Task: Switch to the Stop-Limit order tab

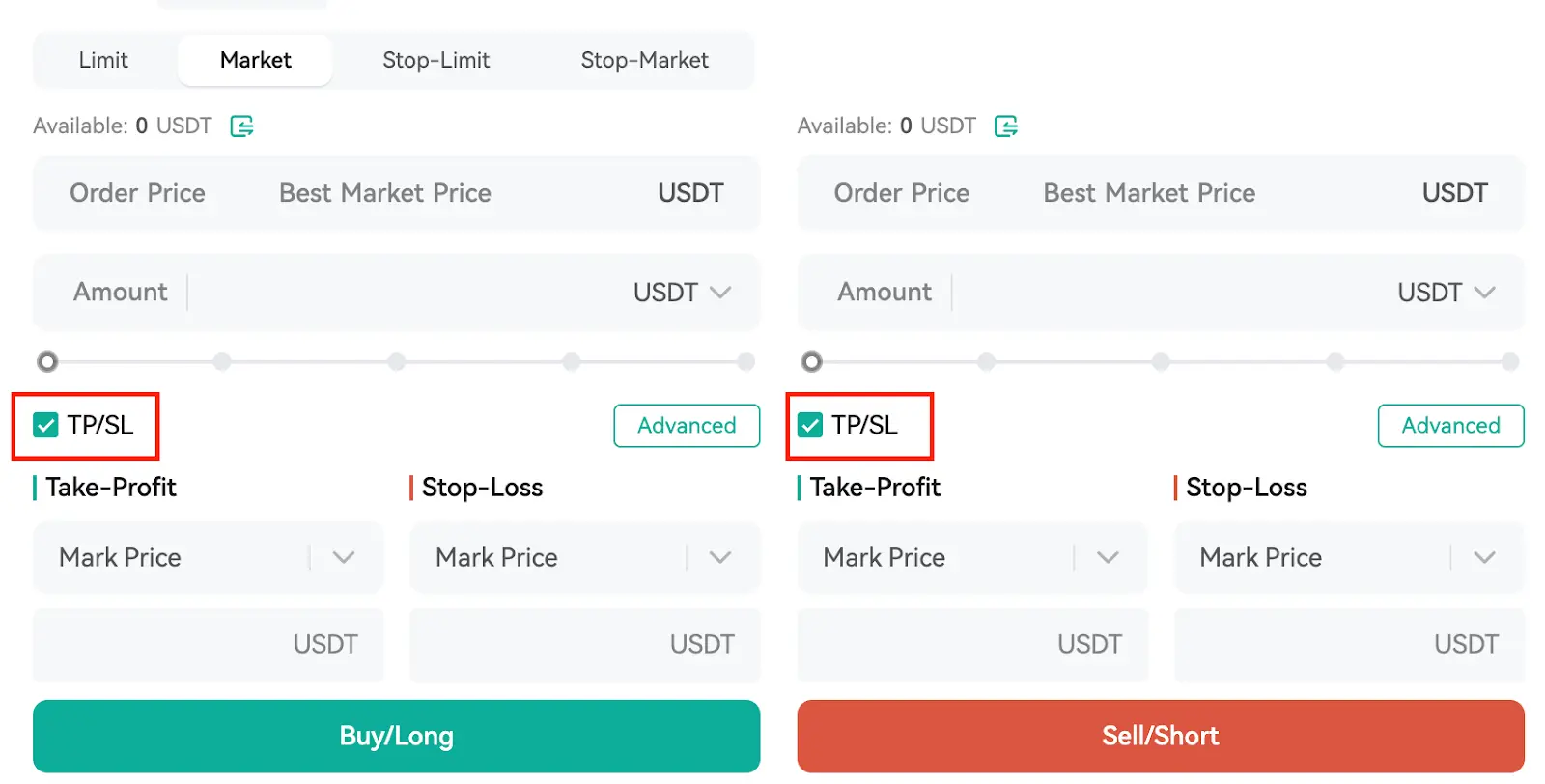Action: point(435,60)
